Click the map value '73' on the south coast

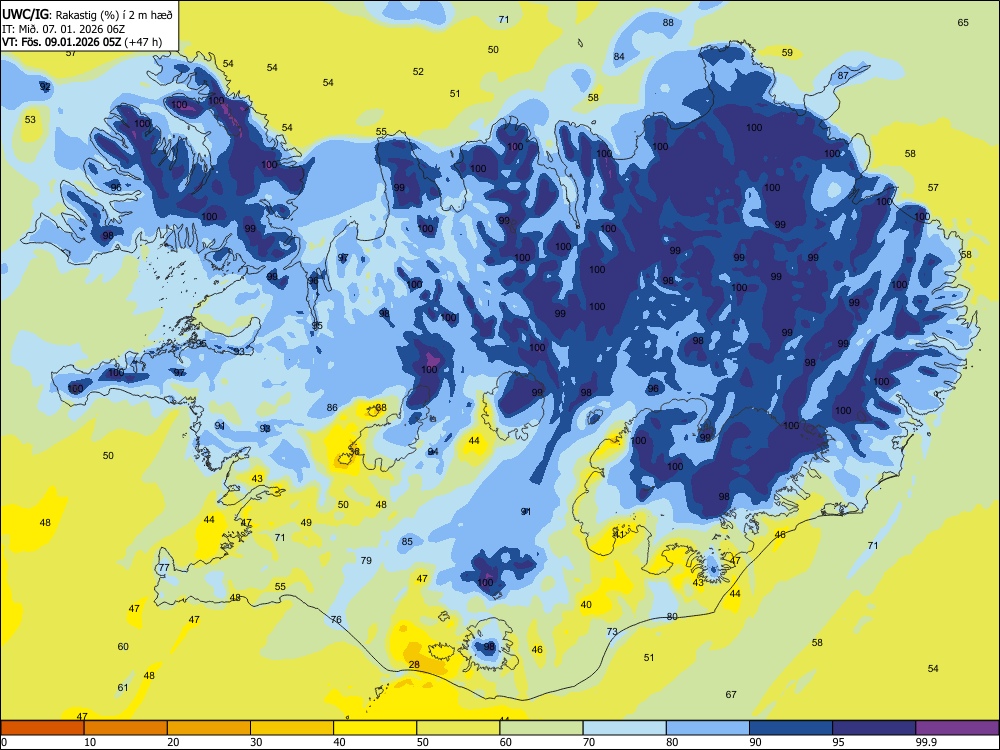click(x=612, y=631)
